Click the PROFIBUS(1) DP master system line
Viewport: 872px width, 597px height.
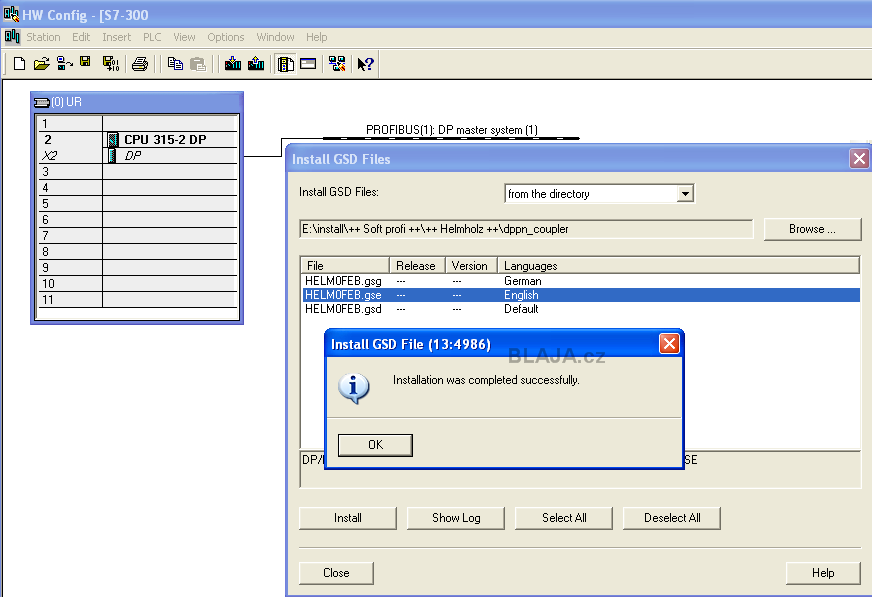[451, 138]
